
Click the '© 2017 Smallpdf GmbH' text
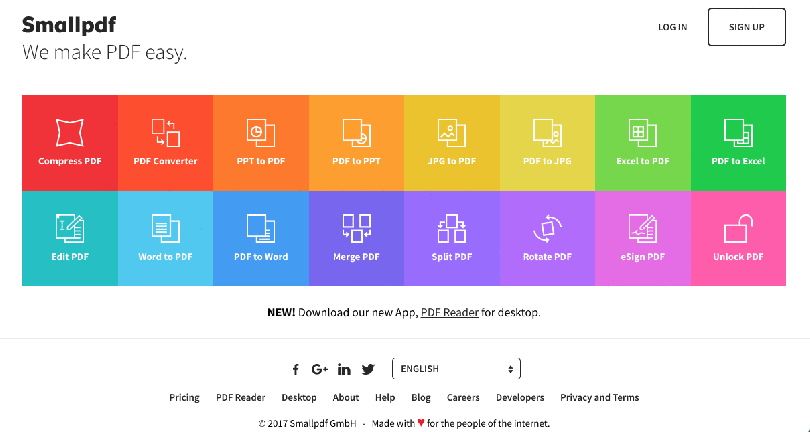(x=308, y=424)
